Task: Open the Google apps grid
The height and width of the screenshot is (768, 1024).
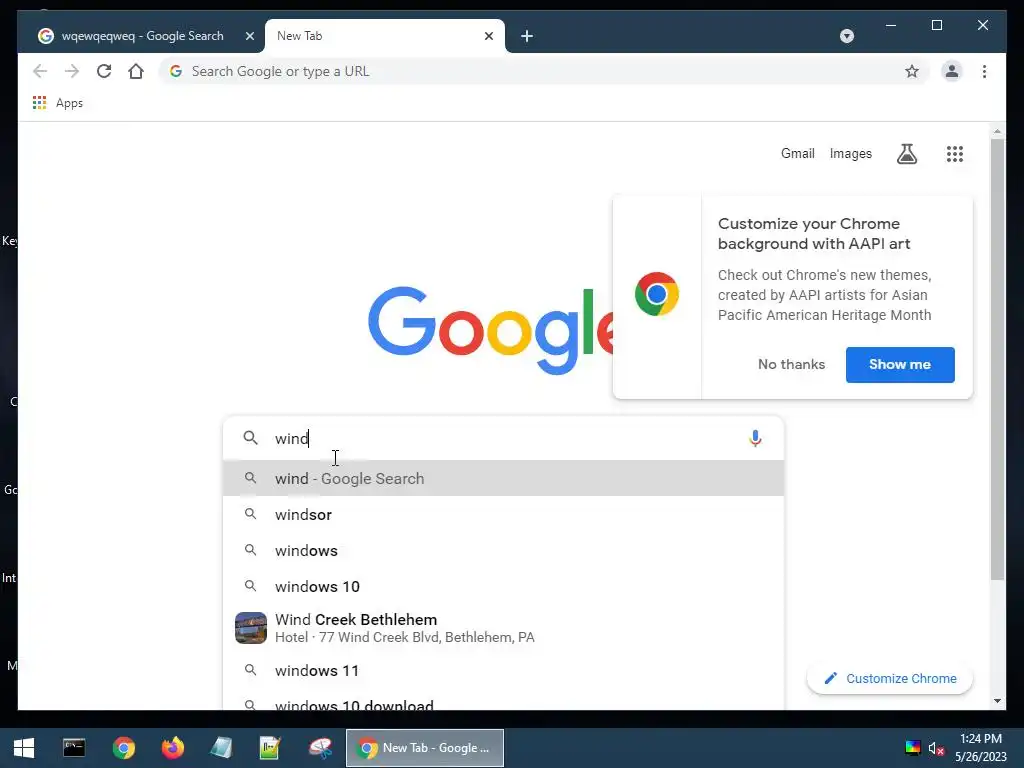Action: [x=954, y=154]
